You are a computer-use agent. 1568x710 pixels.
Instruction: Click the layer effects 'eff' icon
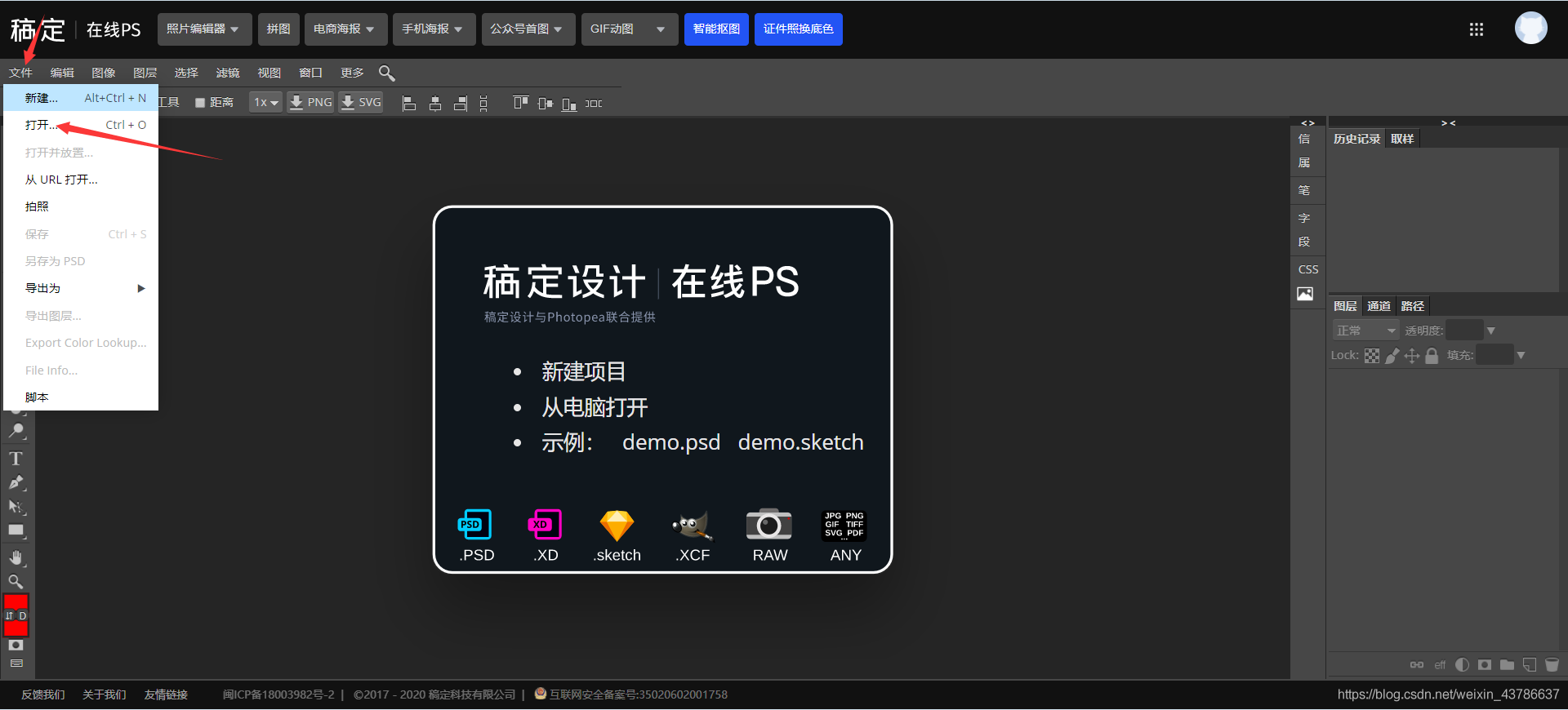coord(1440,665)
